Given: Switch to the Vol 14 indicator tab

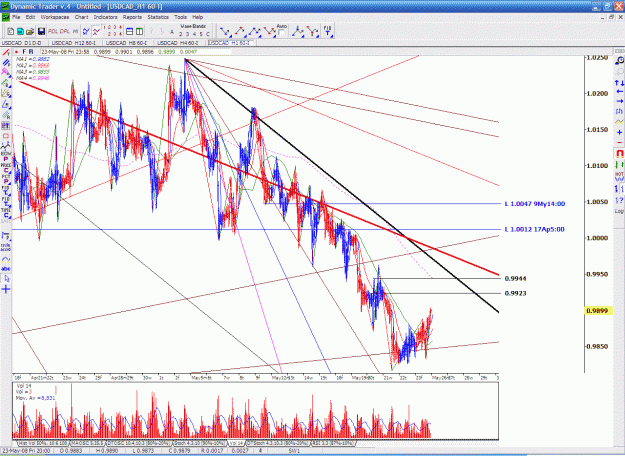Looking at the screenshot, I should 236,443.
